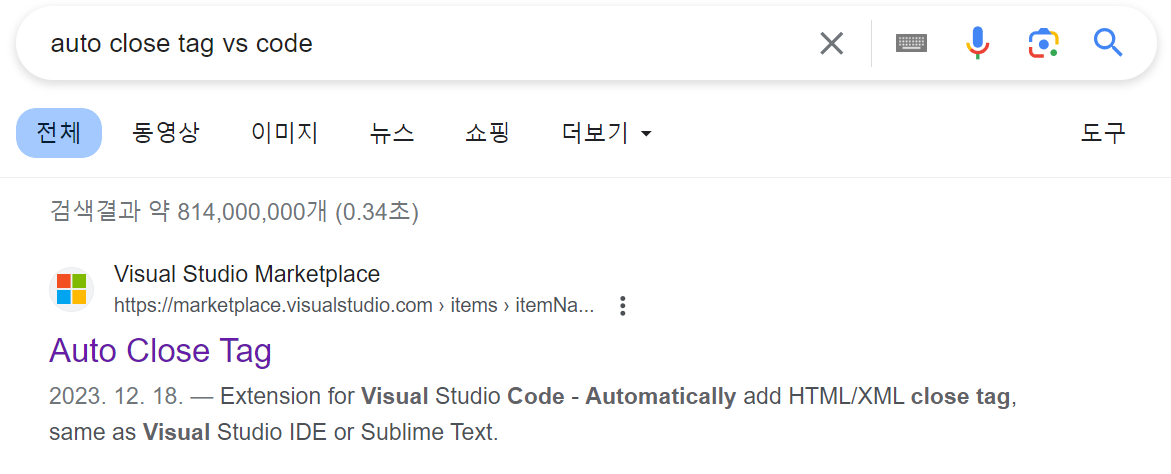1171x474 pixels.
Task: Switch to the 동영상 tab
Action: pyautogui.click(x=166, y=133)
